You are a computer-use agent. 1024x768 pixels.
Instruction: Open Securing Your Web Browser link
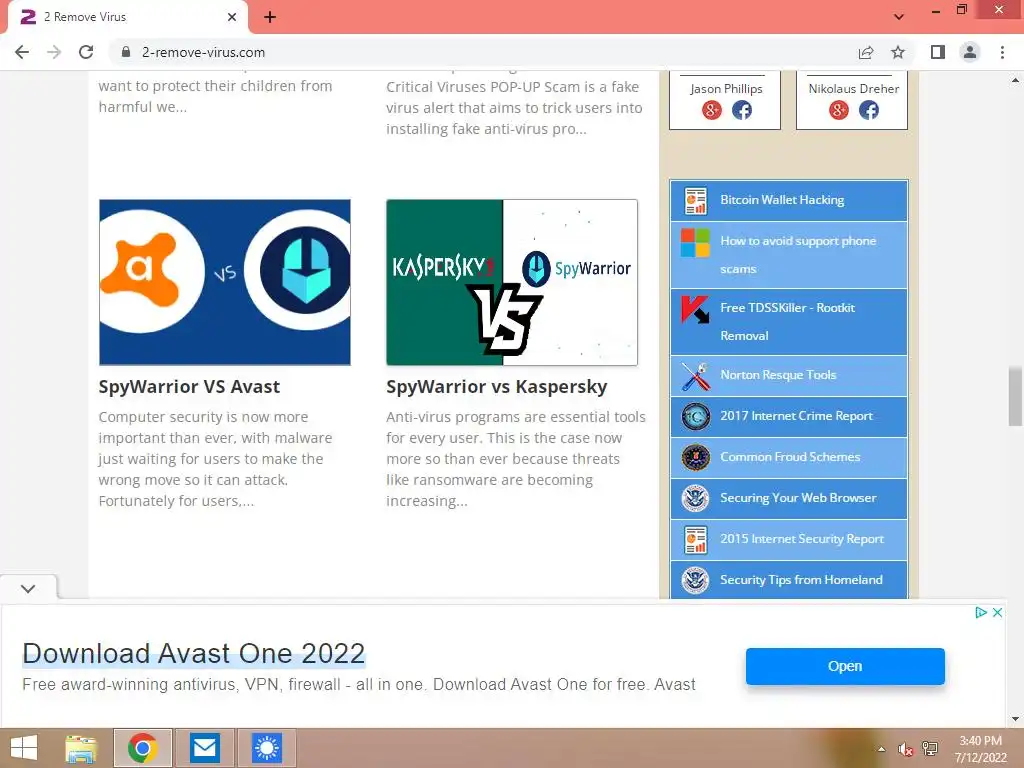798,498
